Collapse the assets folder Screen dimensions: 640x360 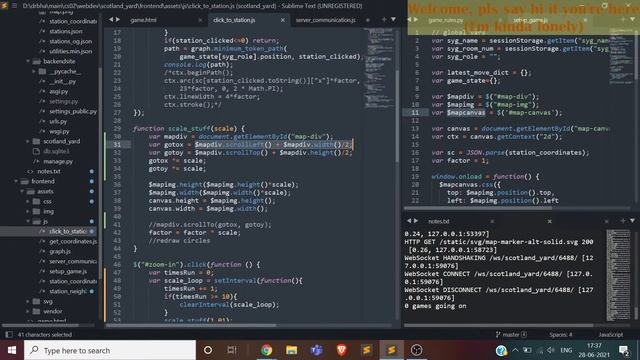click(22, 191)
